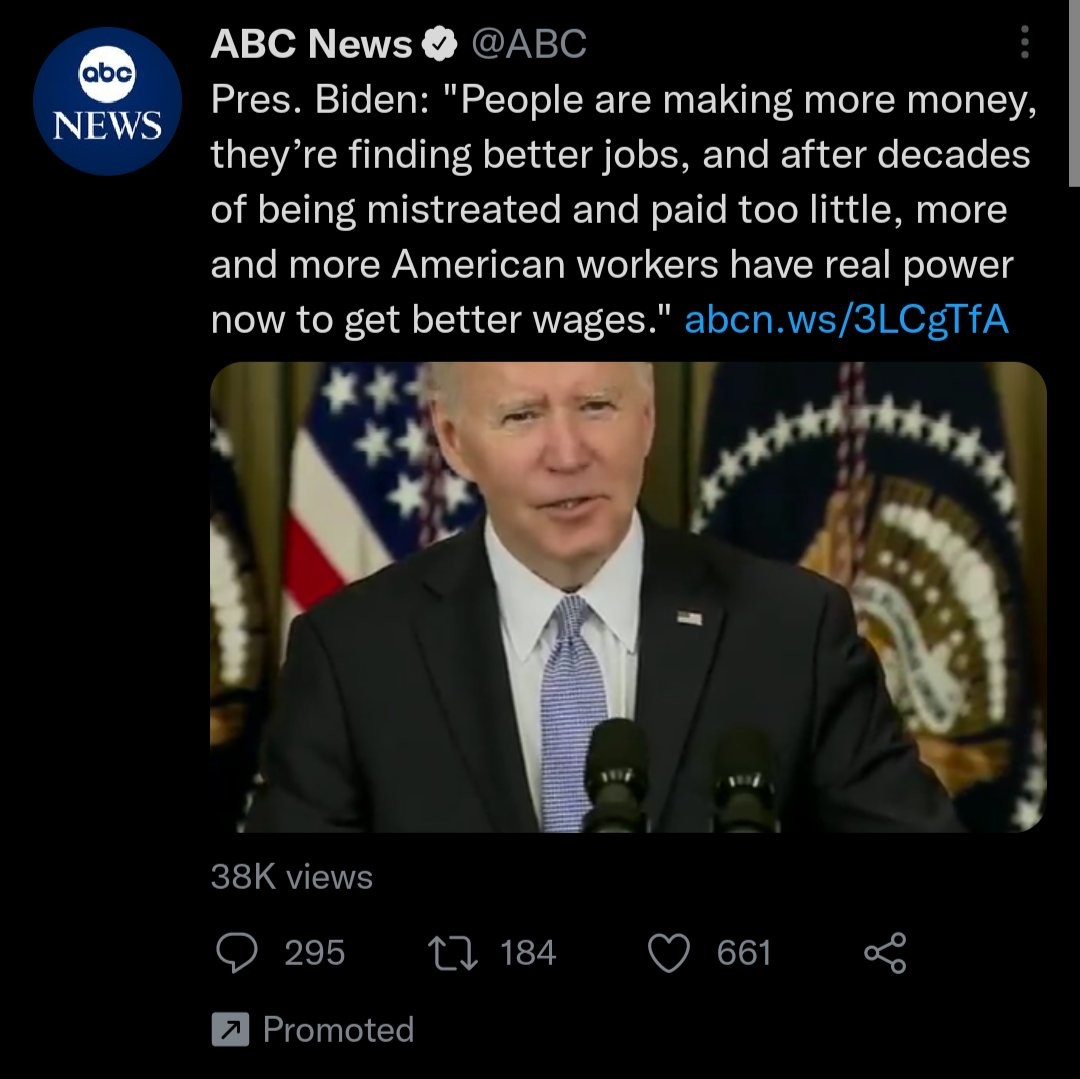Viewport: 1080px width, 1079px height.
Task: Click the Promoted arrow icon
Action: click(229, 1030)
